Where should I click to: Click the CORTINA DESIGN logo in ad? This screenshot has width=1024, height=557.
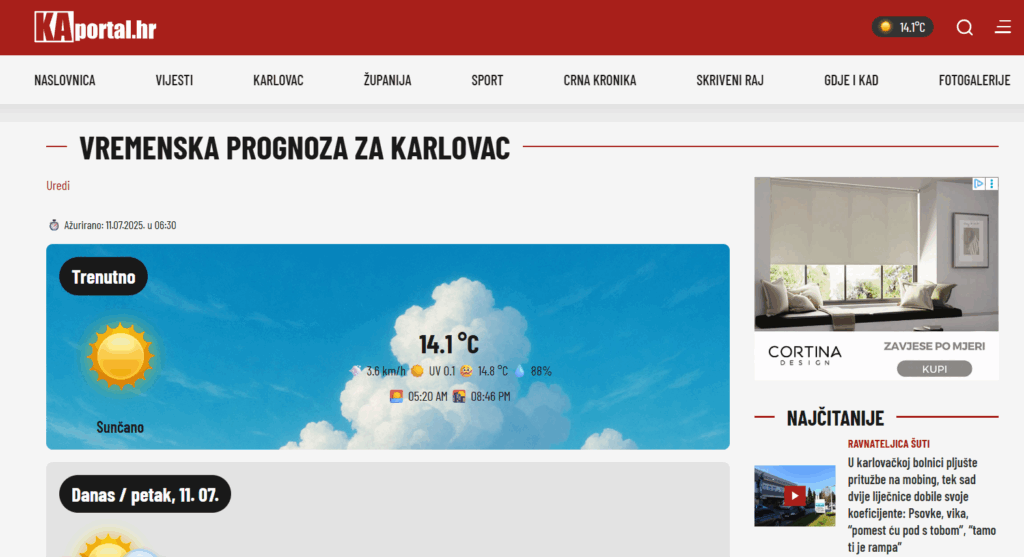[x=805, y=355]
